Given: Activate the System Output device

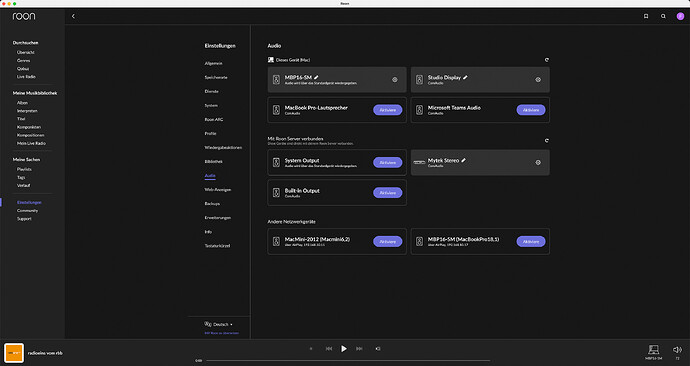Looking at the screenshot, I should (388, 162).
